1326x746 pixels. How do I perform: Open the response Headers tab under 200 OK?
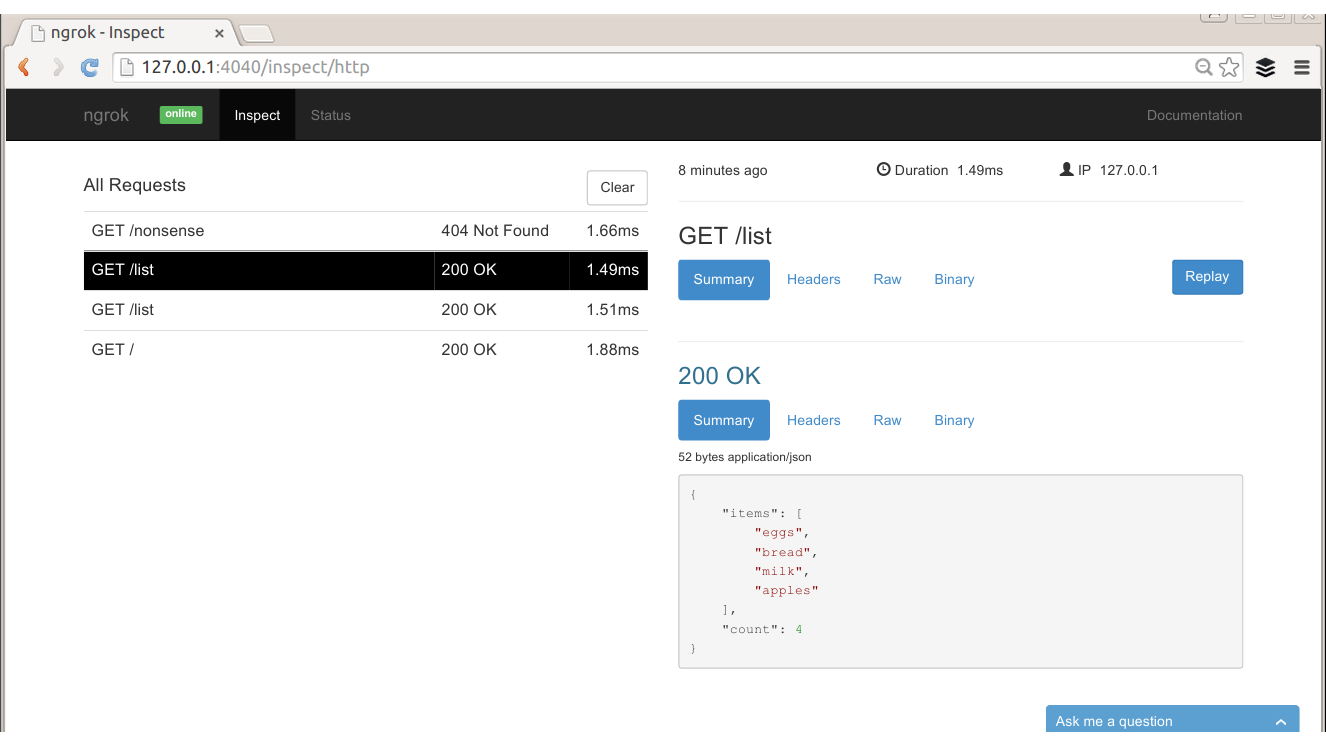pos(813,420)
